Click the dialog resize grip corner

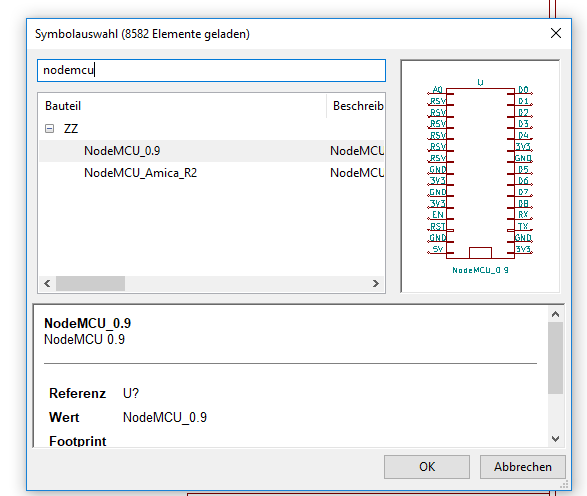coord(564,484)
